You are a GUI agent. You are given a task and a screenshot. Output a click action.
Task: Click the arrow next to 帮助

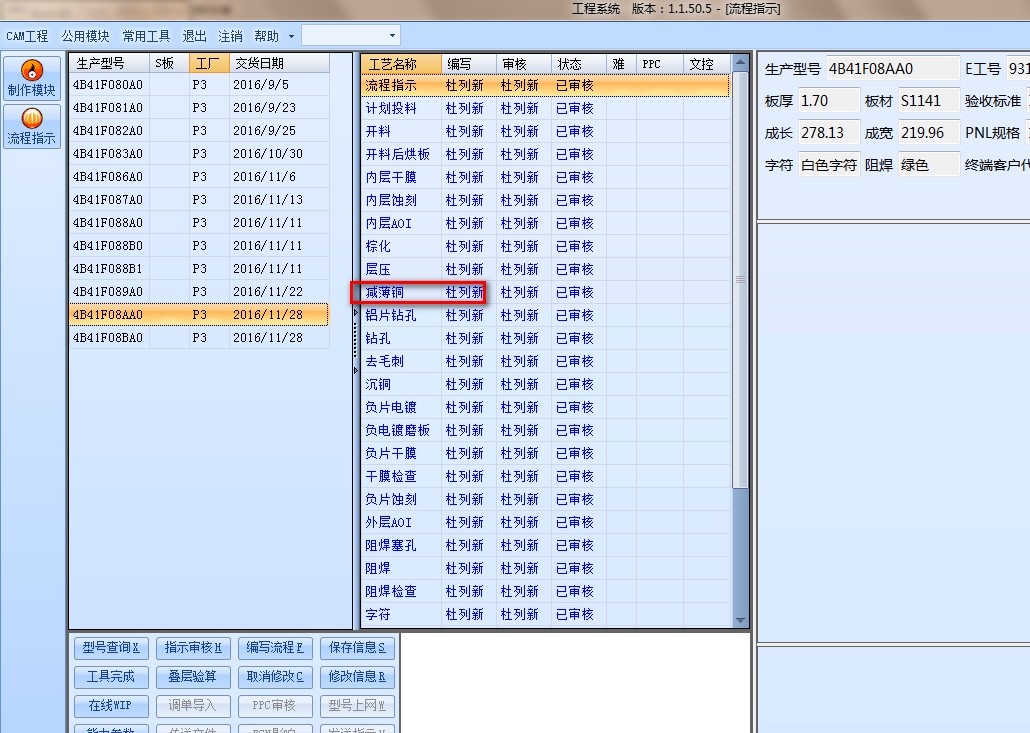(292, 36)
